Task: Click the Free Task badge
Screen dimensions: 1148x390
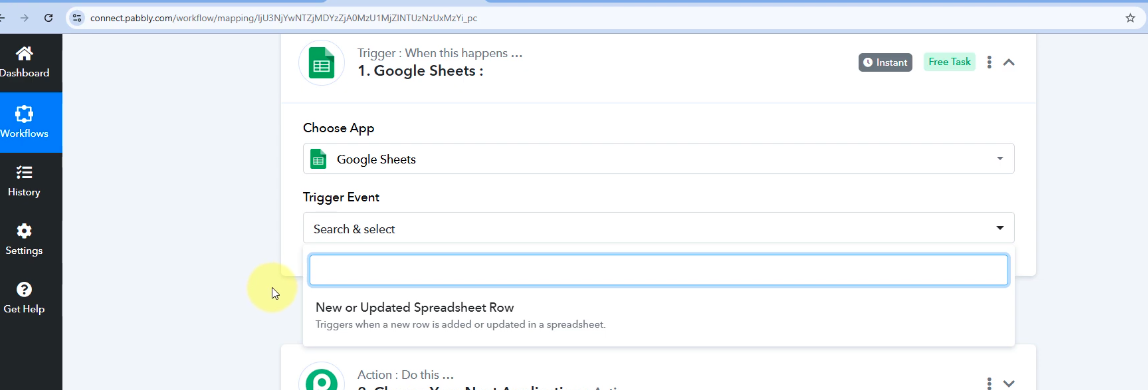Action: 950,62
